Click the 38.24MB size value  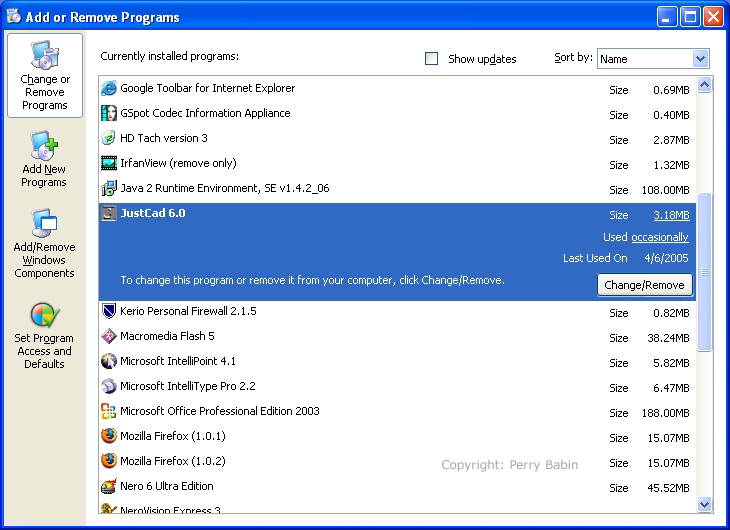point(668,338)
